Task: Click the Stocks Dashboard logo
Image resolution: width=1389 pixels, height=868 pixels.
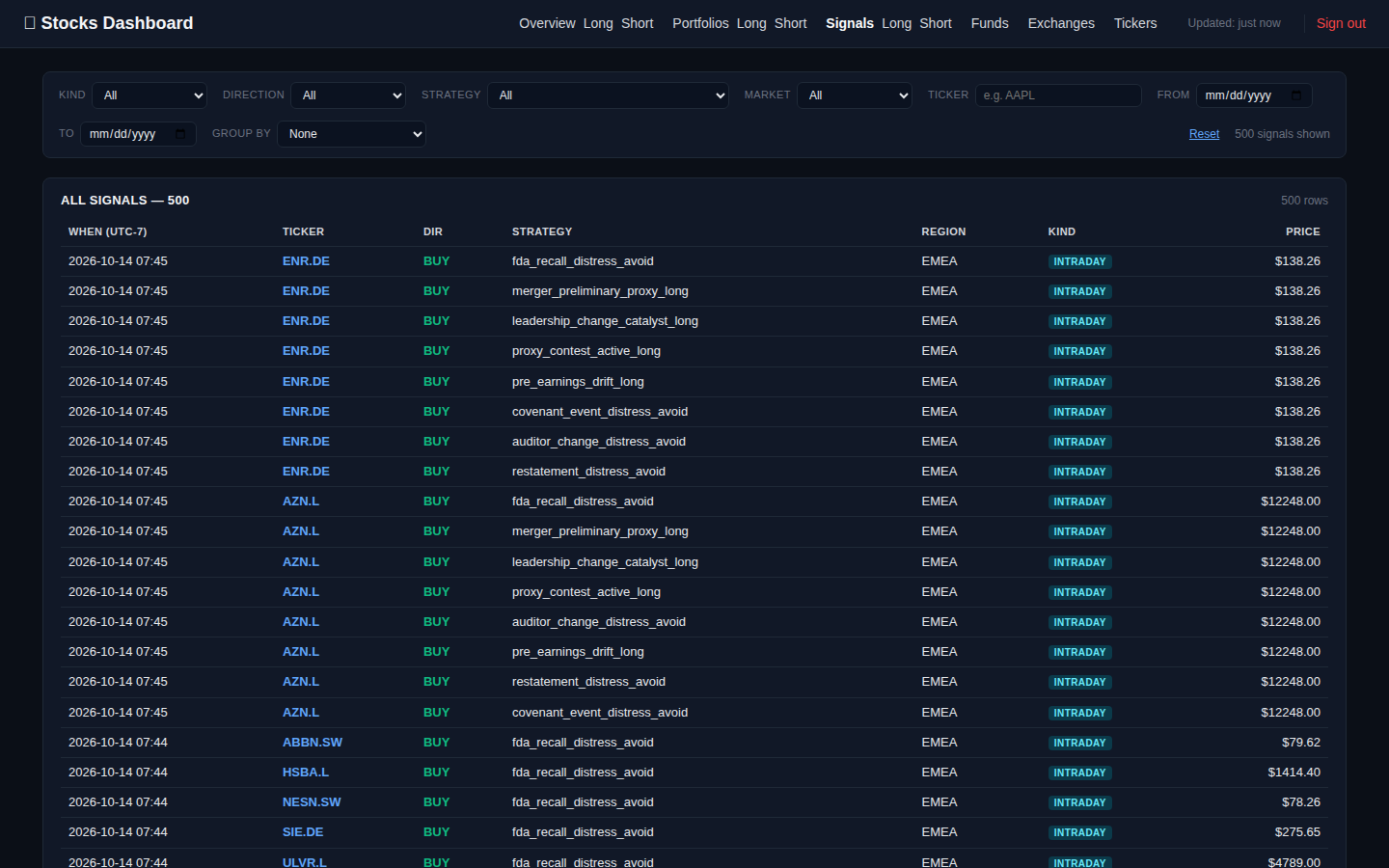Action: tap(108, 23)
